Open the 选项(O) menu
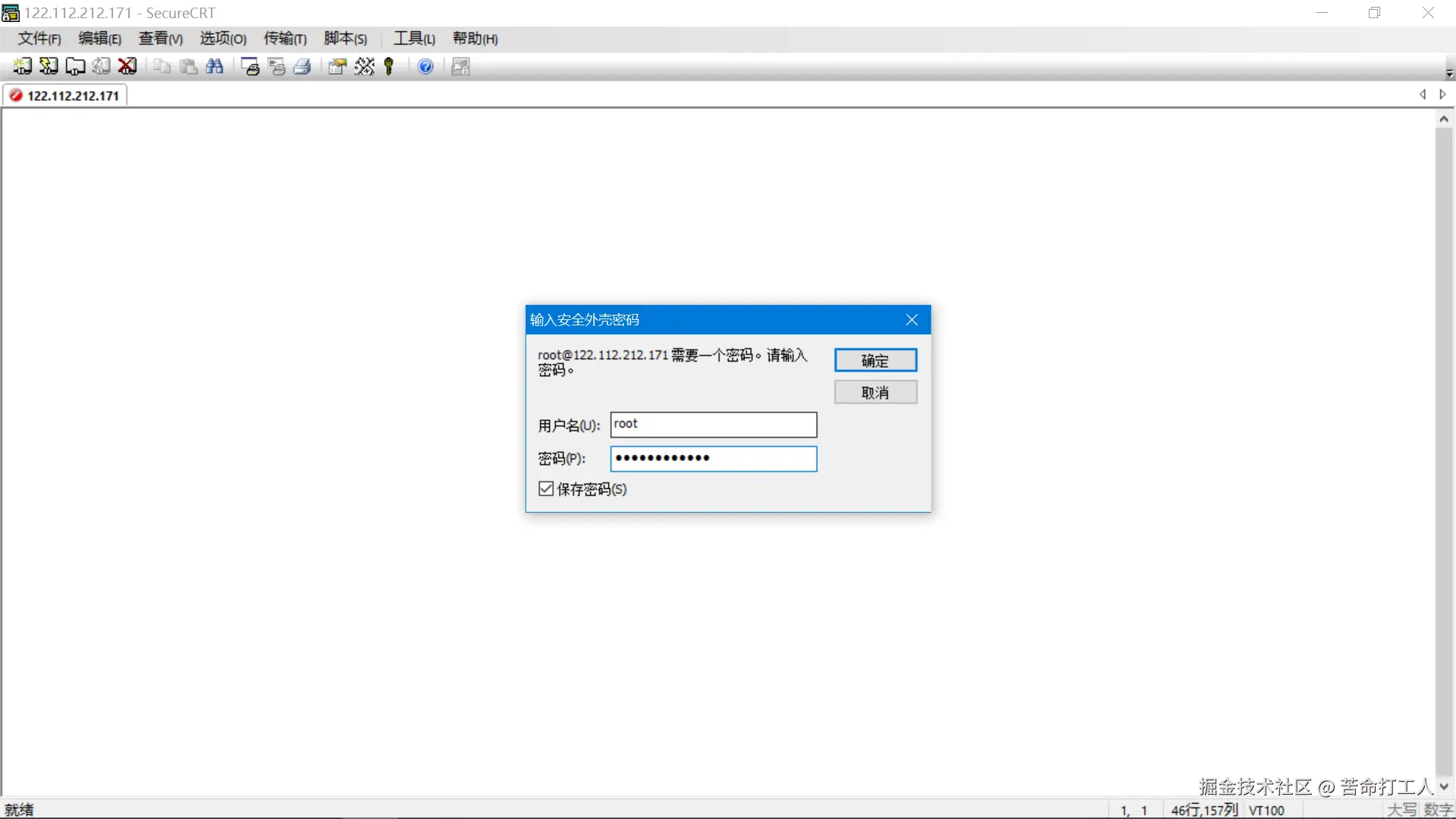 click(223, 39)
